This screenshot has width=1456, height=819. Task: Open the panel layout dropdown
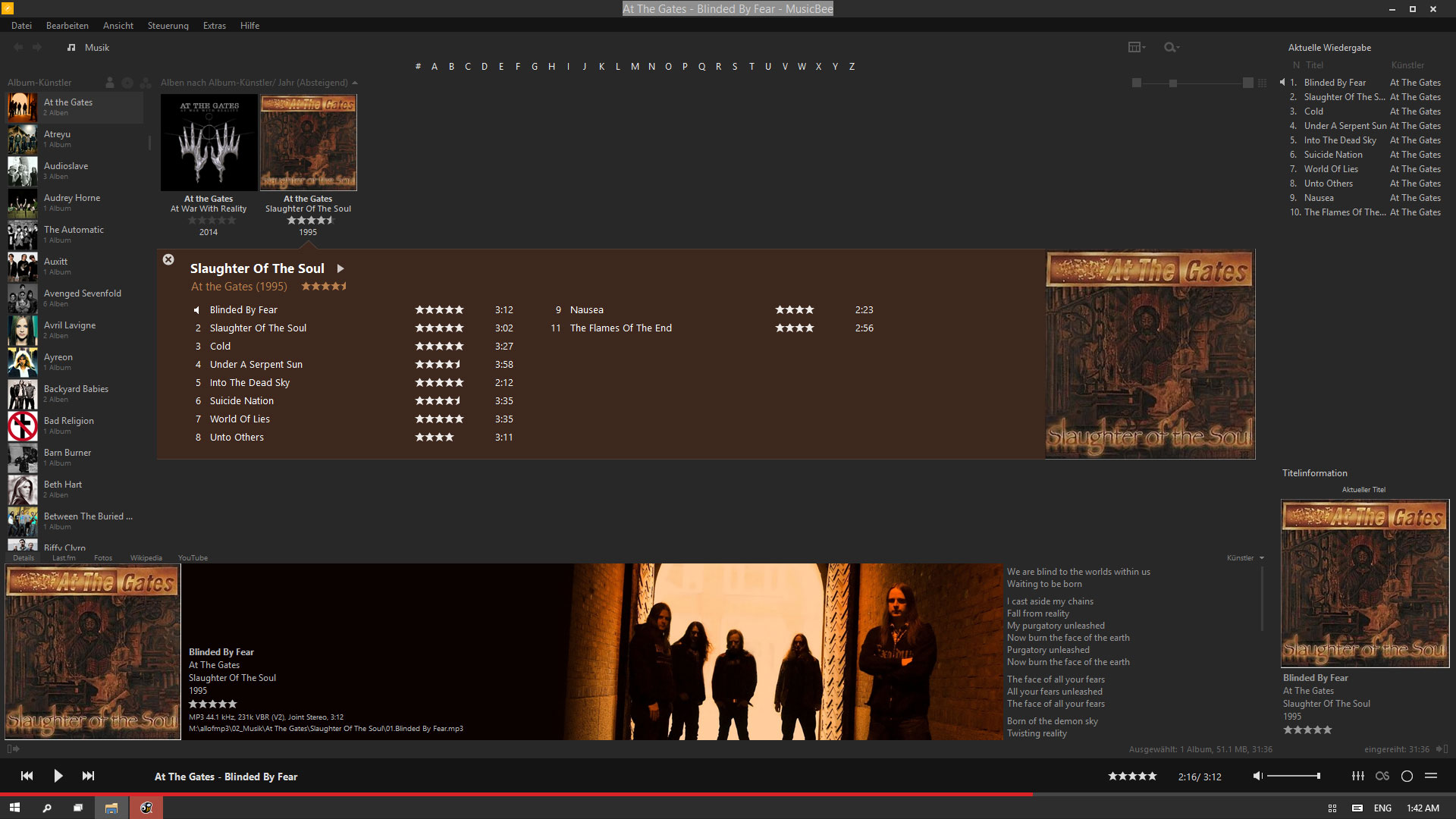pos(1137,47)
